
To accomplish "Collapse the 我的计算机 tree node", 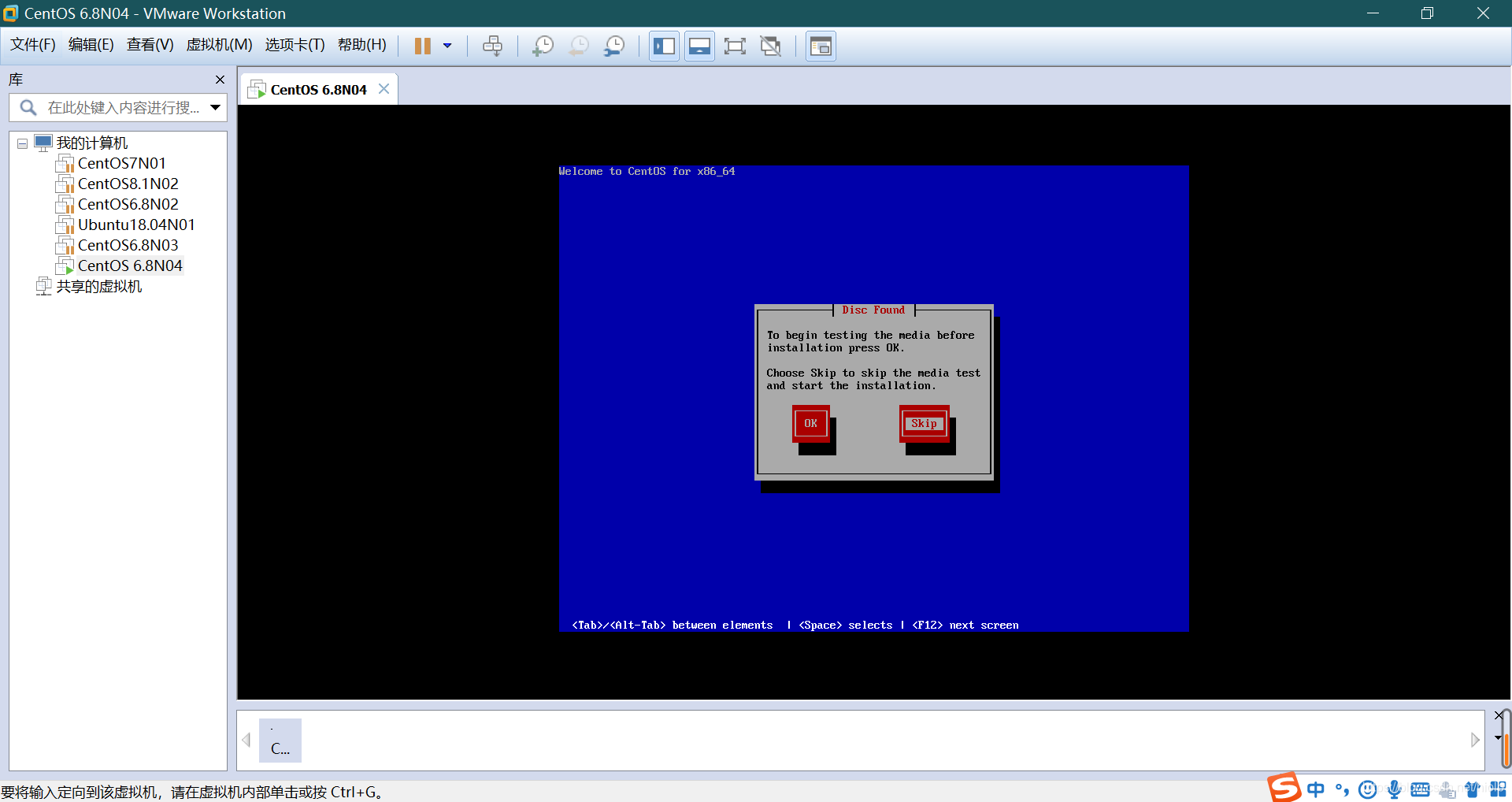I will point(22,143).
